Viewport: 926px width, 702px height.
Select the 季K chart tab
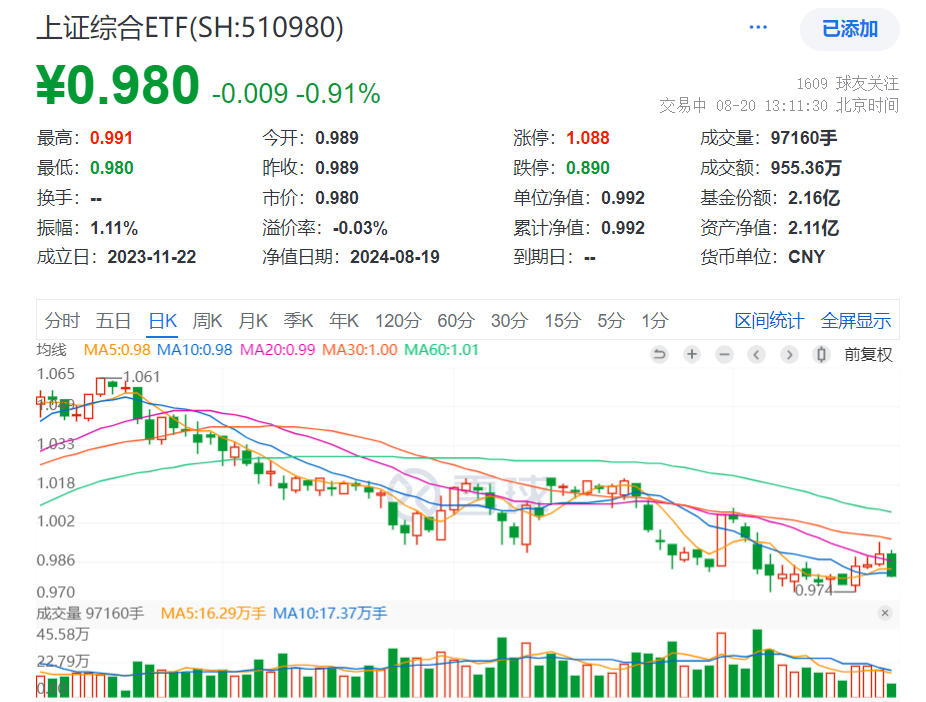[298, 321]
